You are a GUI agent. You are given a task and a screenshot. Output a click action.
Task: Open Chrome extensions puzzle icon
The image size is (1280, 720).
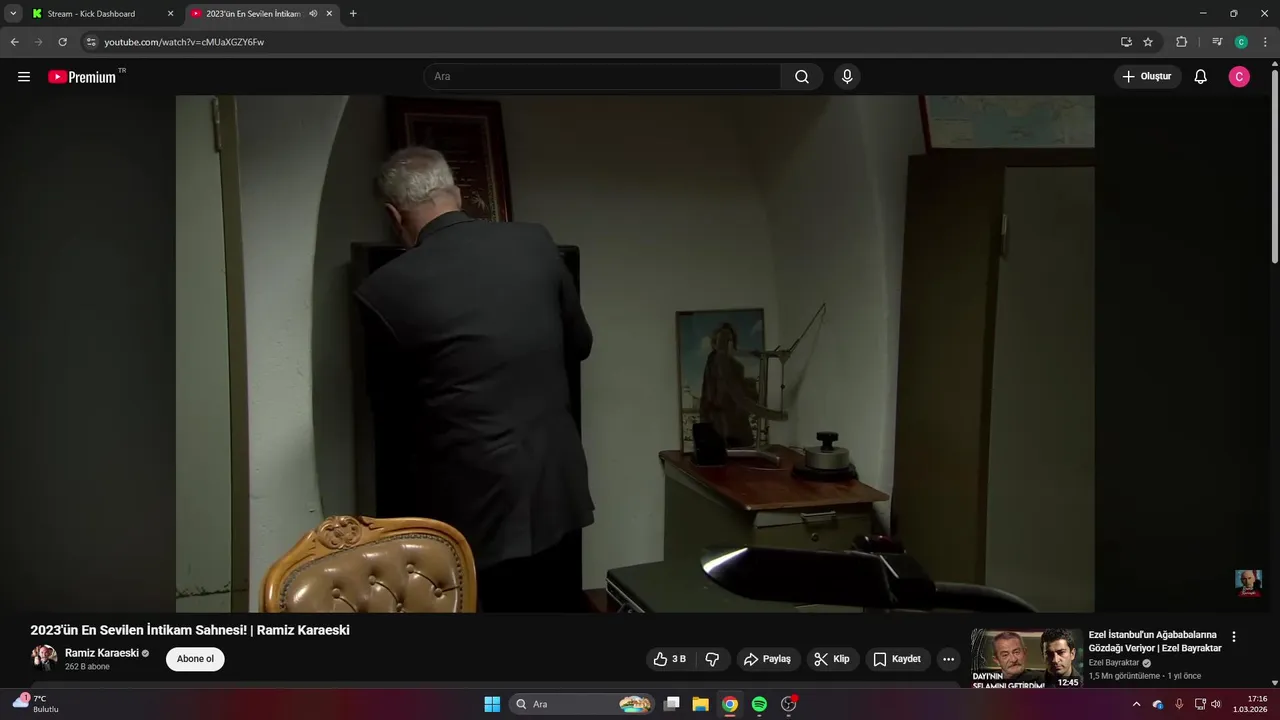click(x=1181, y=42)
